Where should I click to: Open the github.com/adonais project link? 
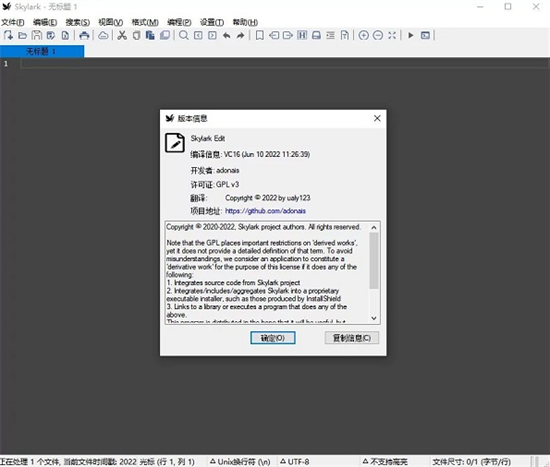[x=265, y=211]
